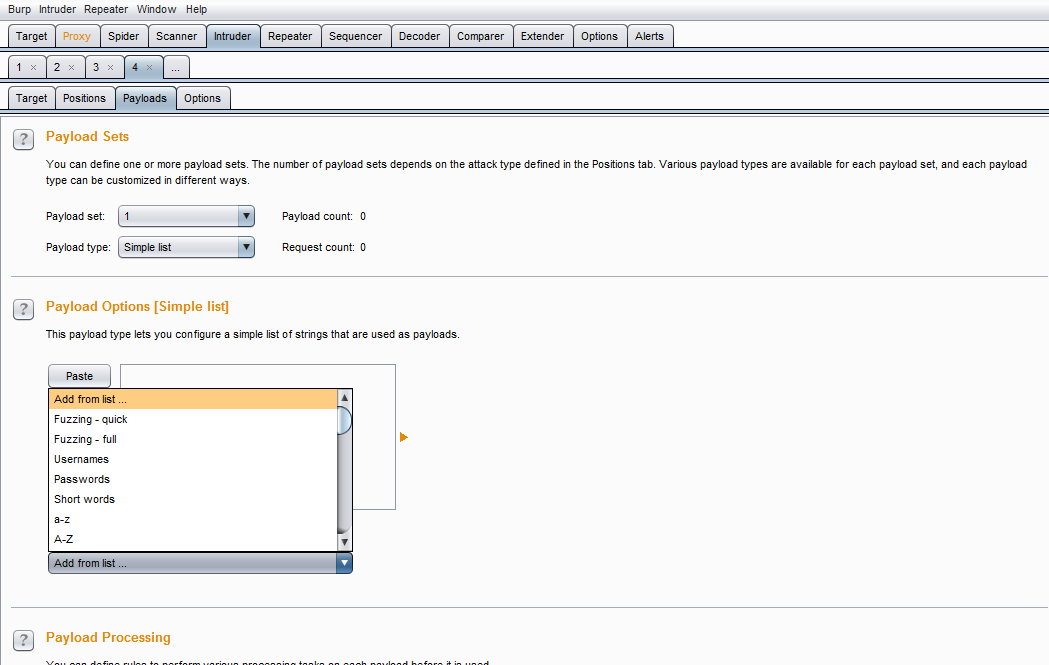Select Intruder attack tab 3
Screen dimensions: 1049x665
[x=97, y=68]
